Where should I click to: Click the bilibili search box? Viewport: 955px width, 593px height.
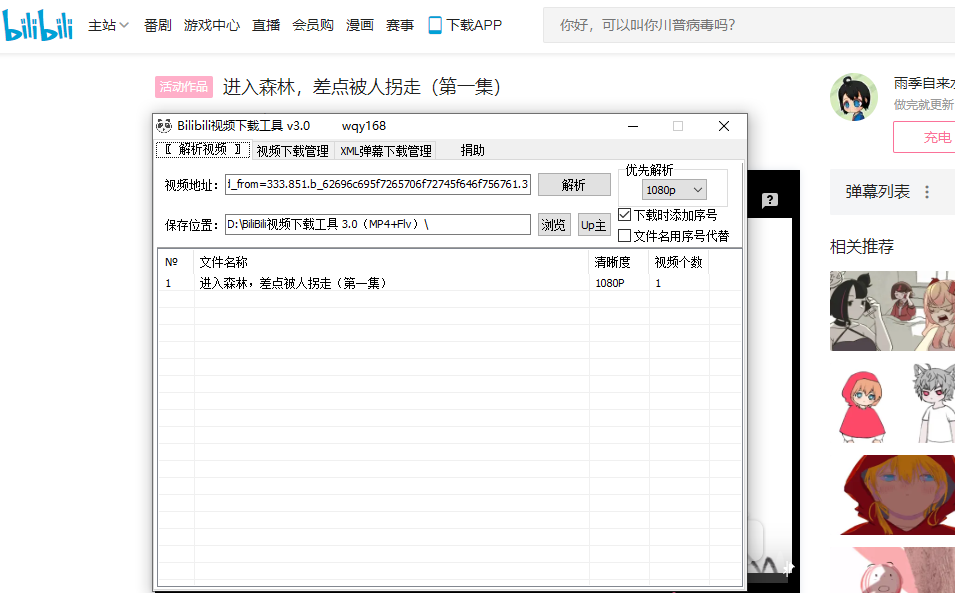click(749, 25)
